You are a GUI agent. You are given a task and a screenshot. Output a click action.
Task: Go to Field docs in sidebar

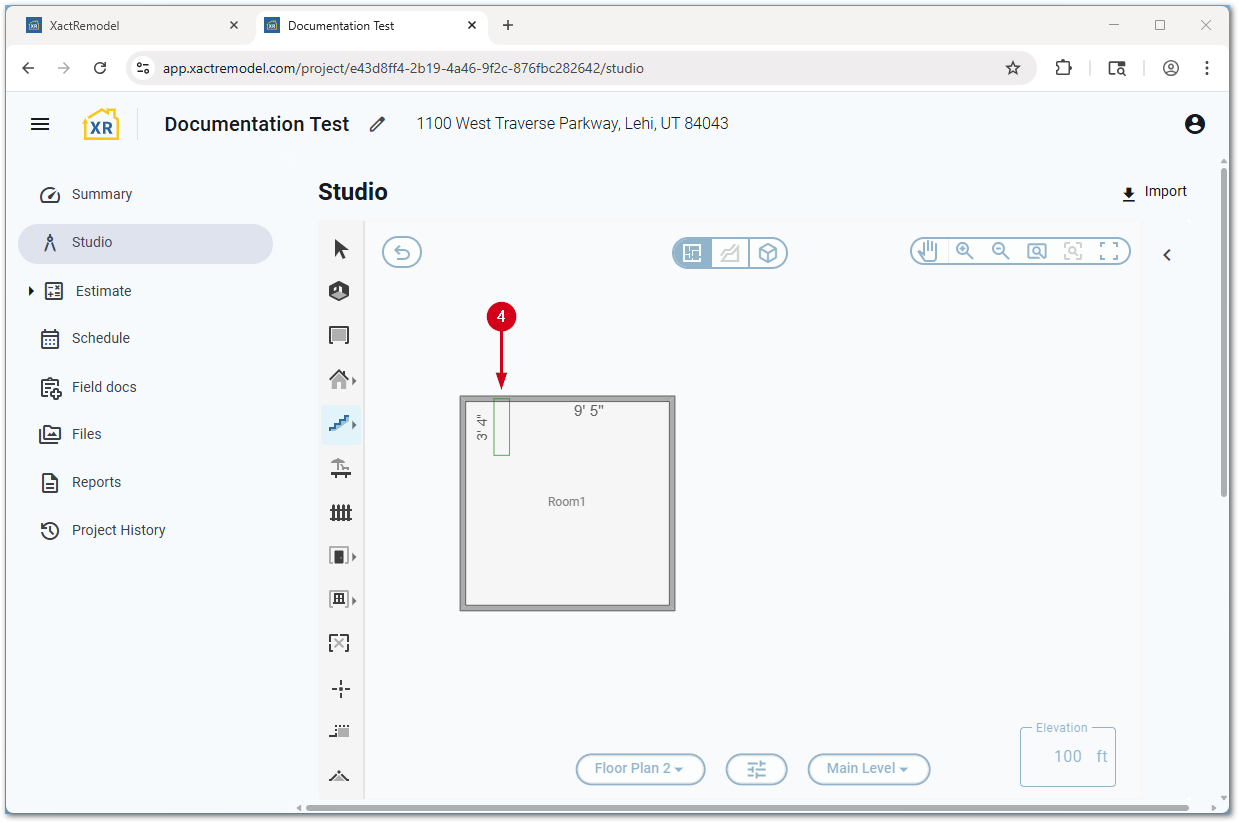tap(103, 387)
